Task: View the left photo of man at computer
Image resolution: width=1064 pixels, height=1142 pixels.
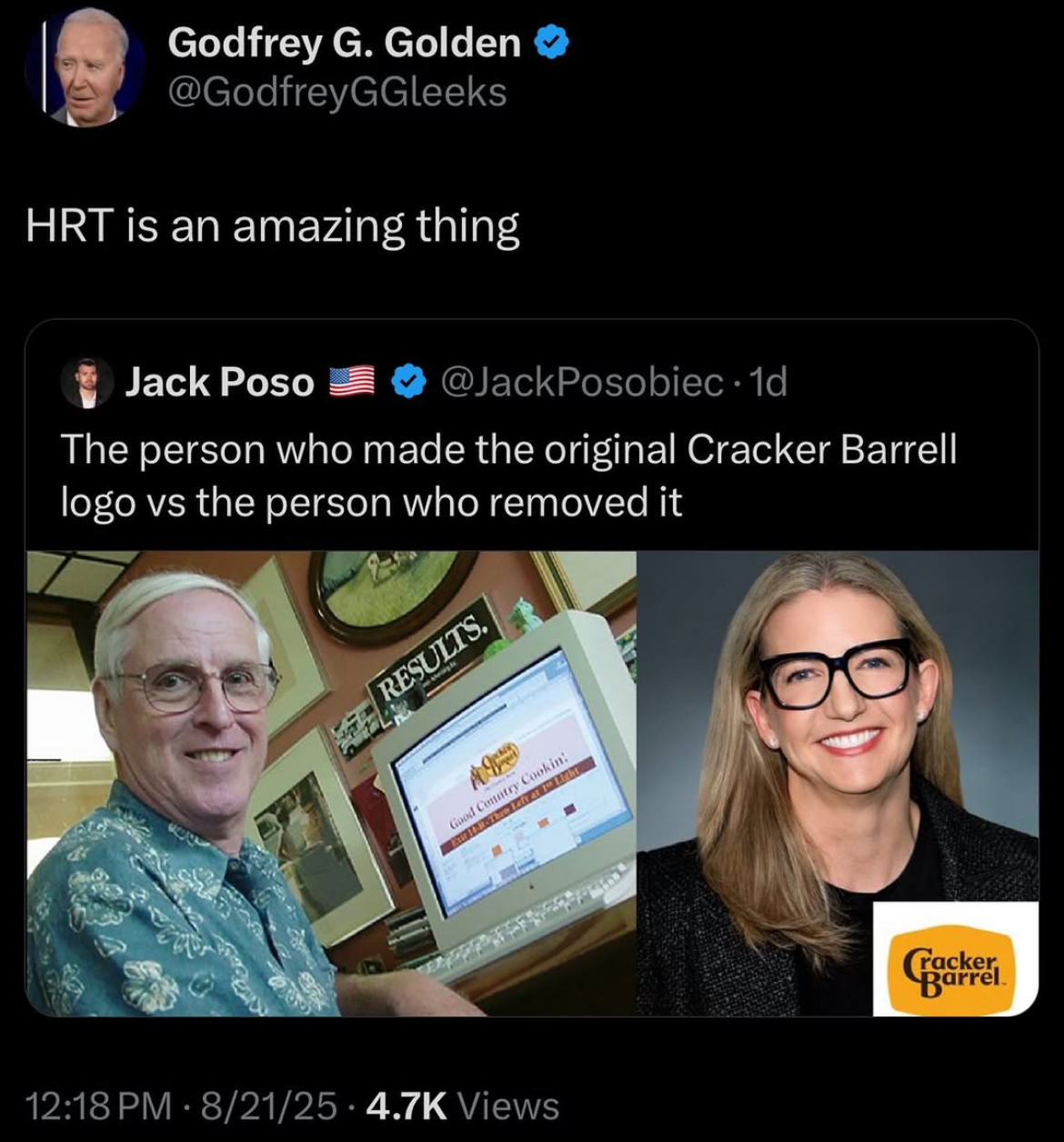Action: [331, 783]
